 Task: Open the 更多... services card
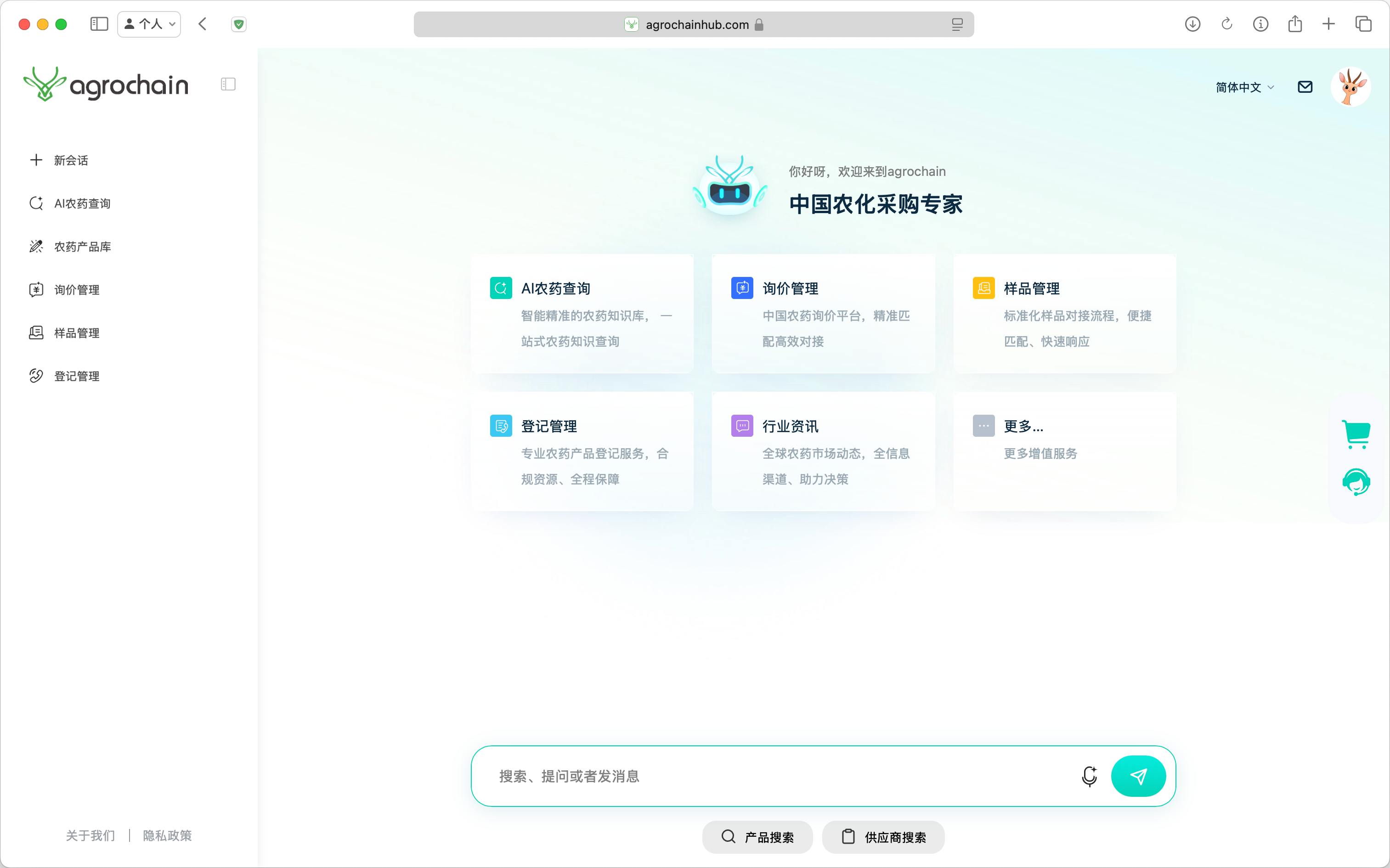[1064, 451]
